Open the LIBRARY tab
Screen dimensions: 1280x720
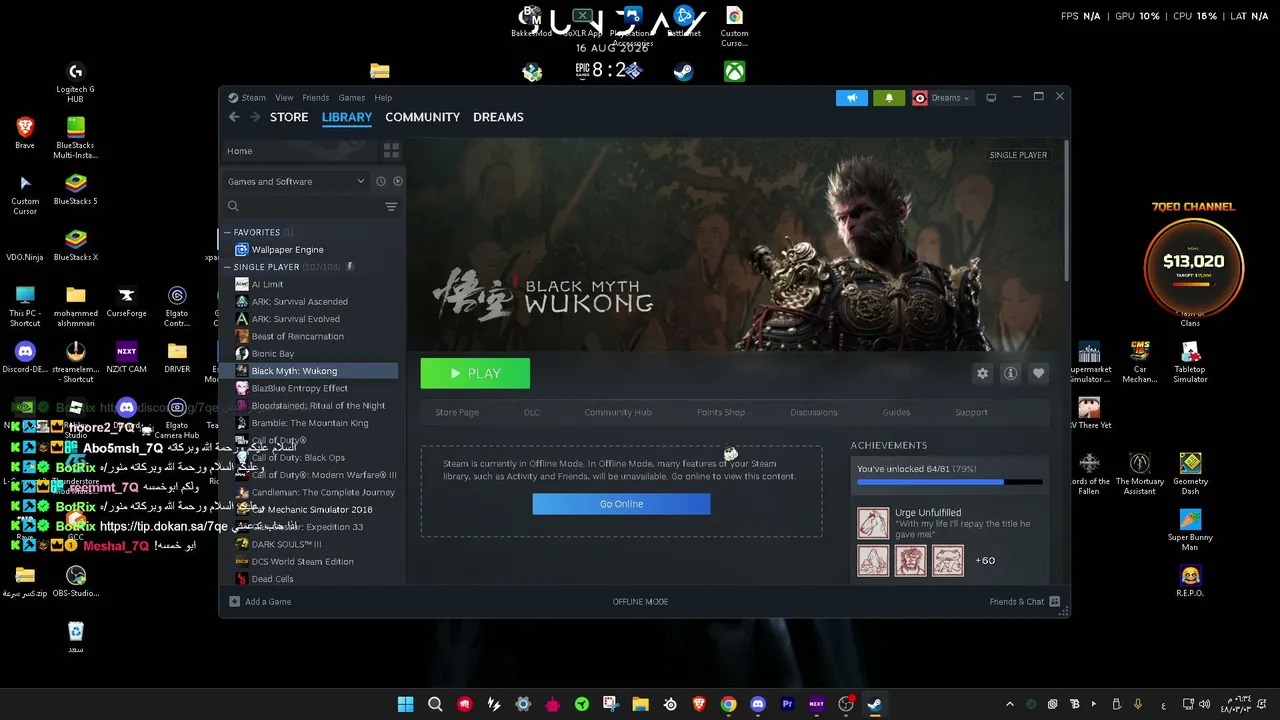tap(347, 117)
